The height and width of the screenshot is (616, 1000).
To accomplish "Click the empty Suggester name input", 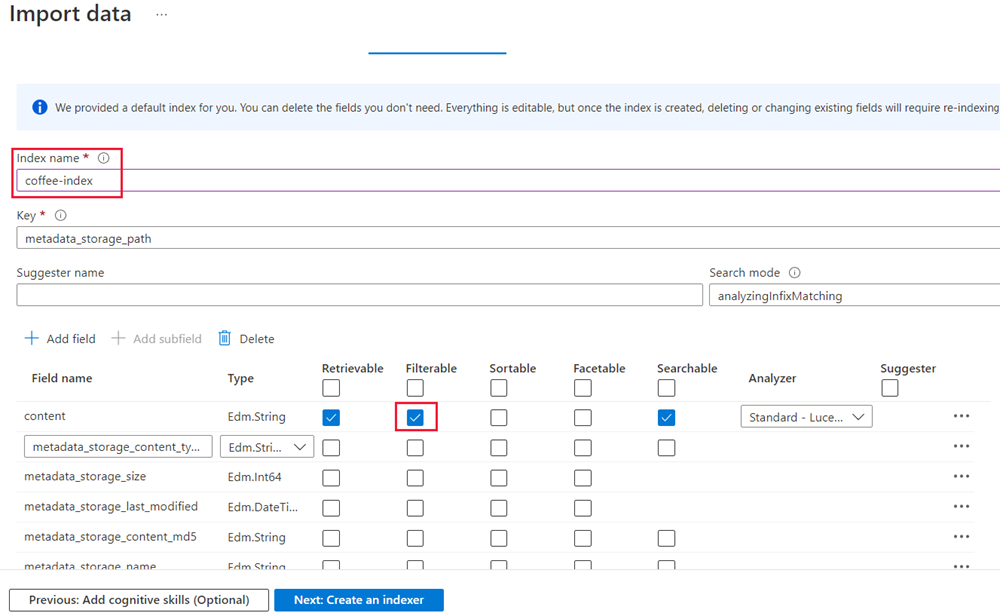I will pyautogui.click(x=360, y=295).
